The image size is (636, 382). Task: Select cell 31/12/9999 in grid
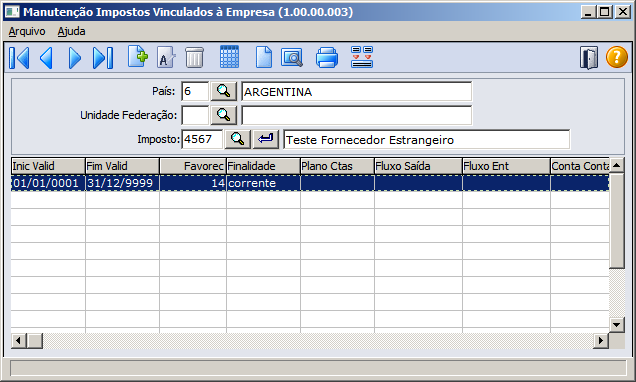click(122, 183)
